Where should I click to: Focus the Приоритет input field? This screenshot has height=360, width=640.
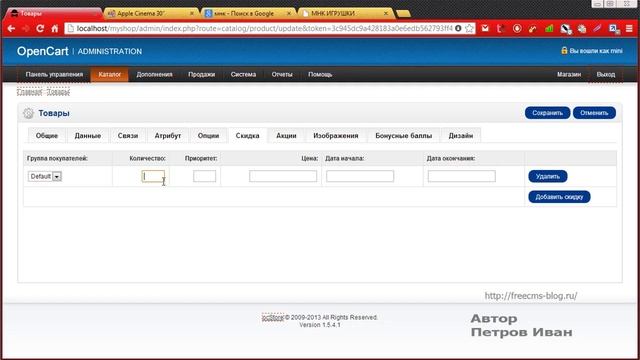204,176
